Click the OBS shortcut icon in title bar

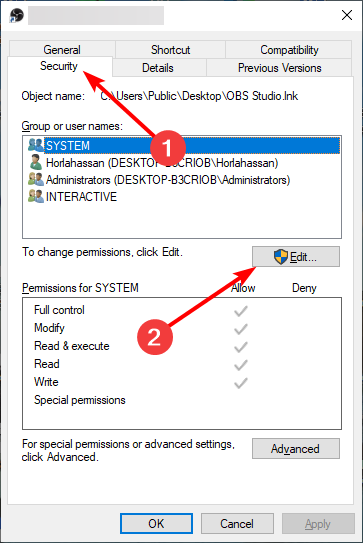point(16,15)
